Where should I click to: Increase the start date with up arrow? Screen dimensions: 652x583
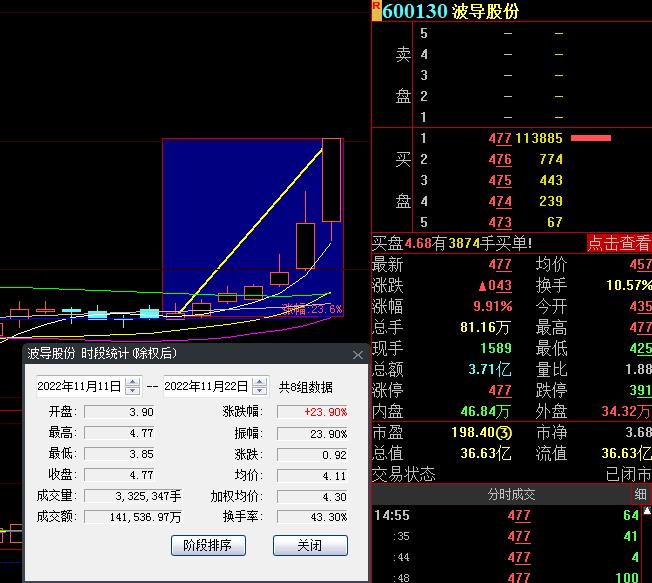(x=132, y=381)
